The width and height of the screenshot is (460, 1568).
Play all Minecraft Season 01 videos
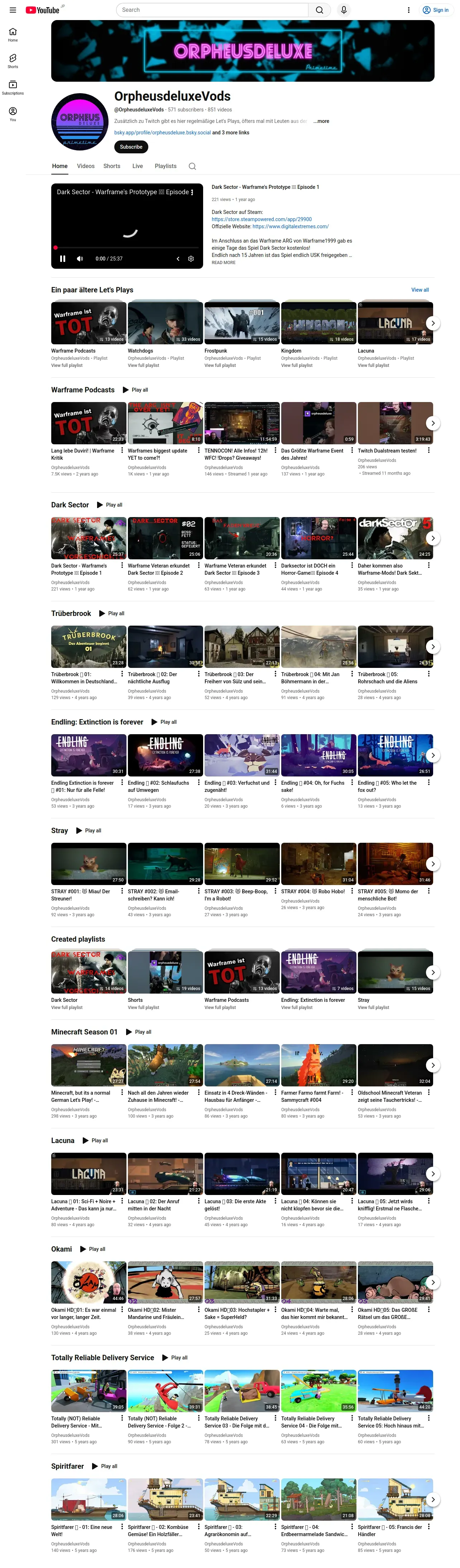(139, 1032)
